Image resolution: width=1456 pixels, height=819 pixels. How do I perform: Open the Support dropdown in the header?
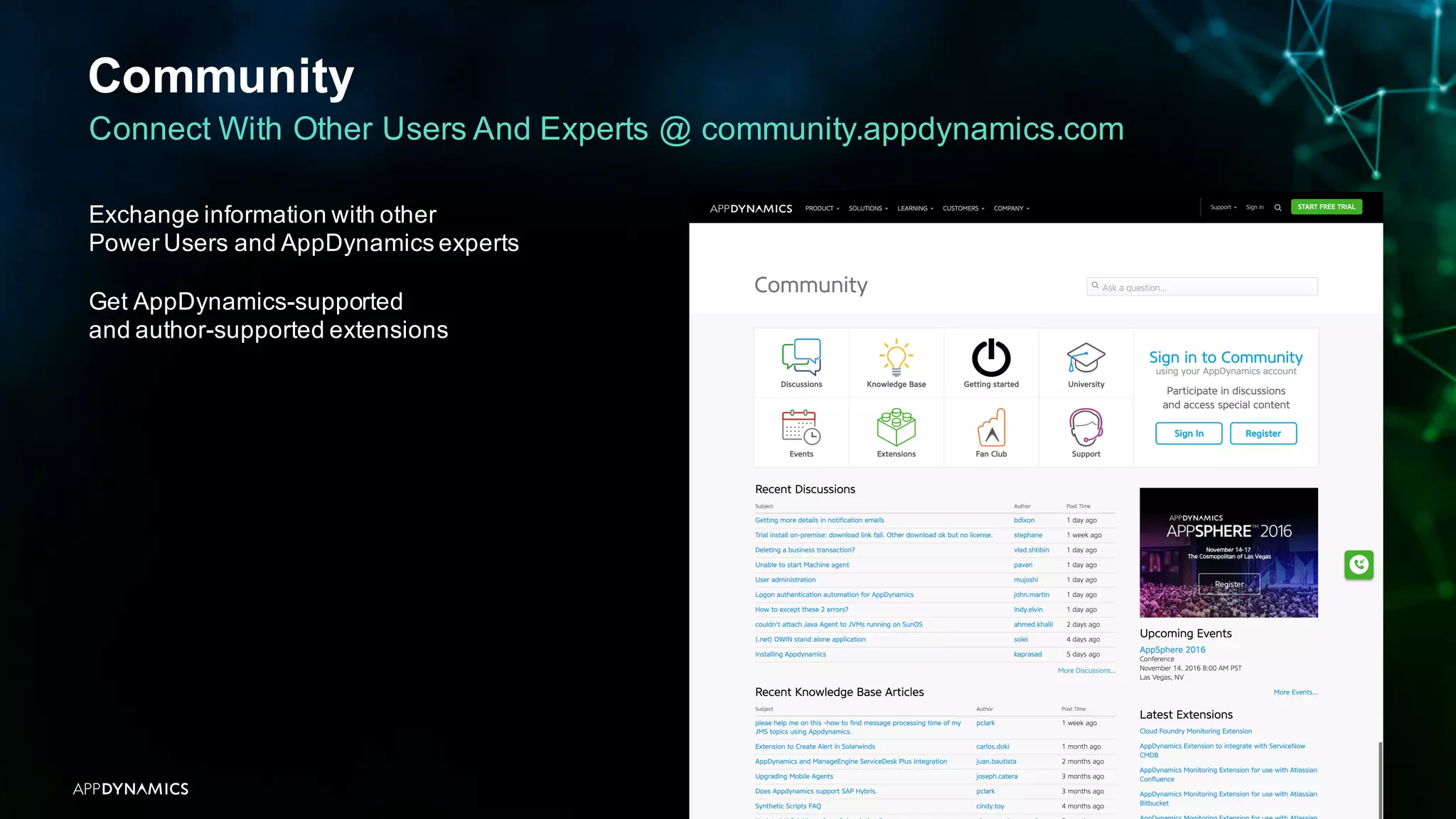(x=1224, y=208)
